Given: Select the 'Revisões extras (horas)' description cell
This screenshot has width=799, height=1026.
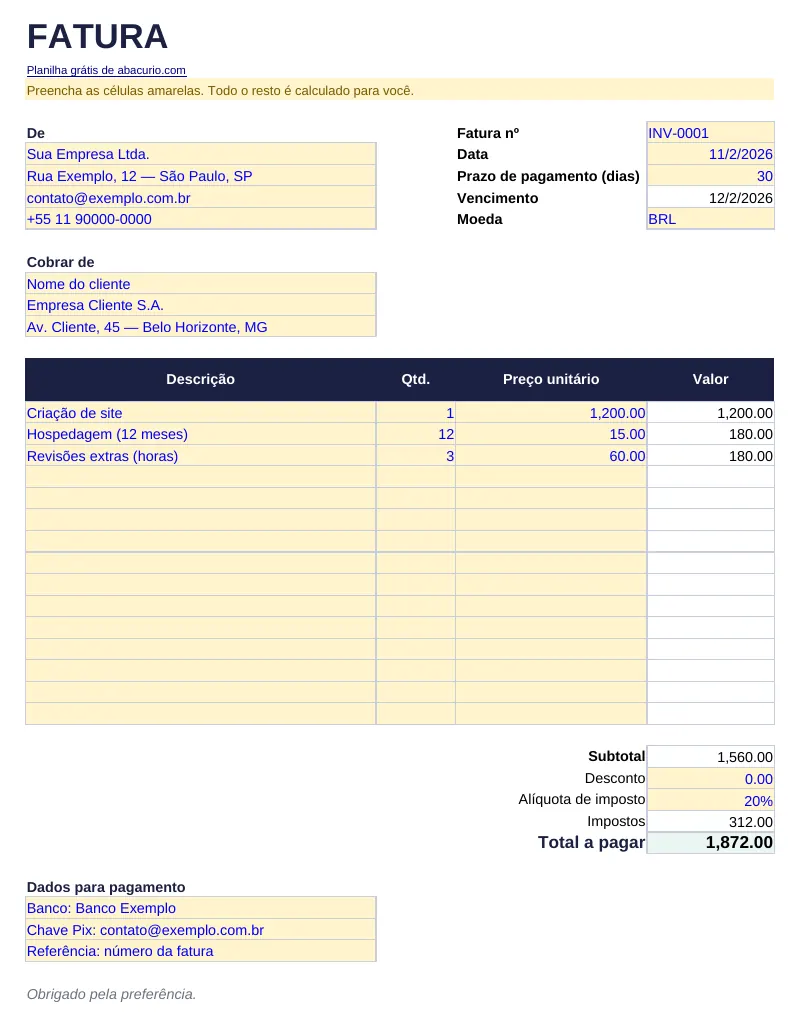Looking at the screenshot, I should [201, 455].
